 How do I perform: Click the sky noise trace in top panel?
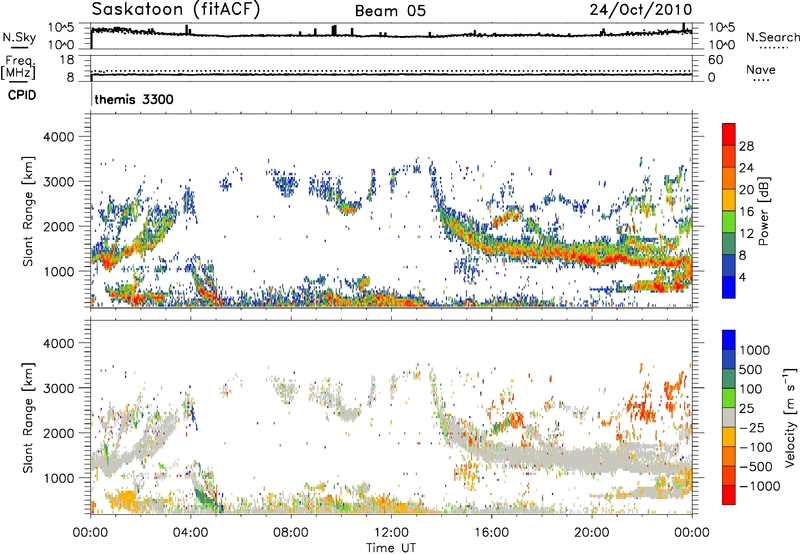(x=391, y=35)
